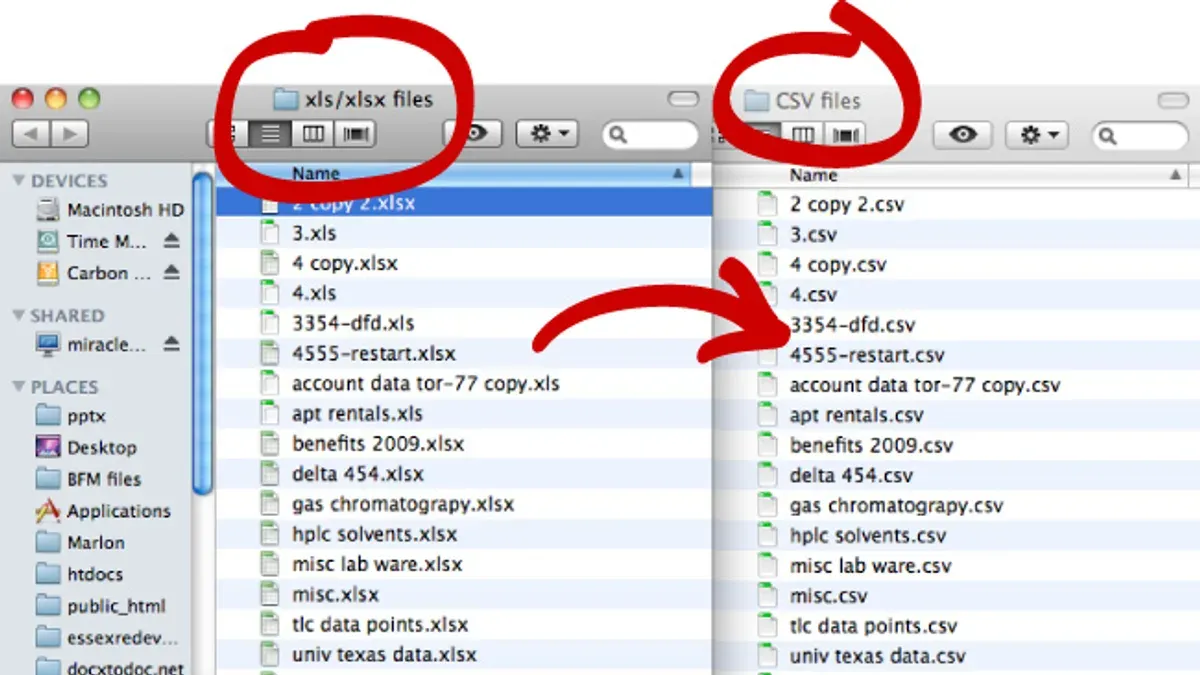Switch left window to column view
The image size is (1200, 675).
[x=313, y=133]
